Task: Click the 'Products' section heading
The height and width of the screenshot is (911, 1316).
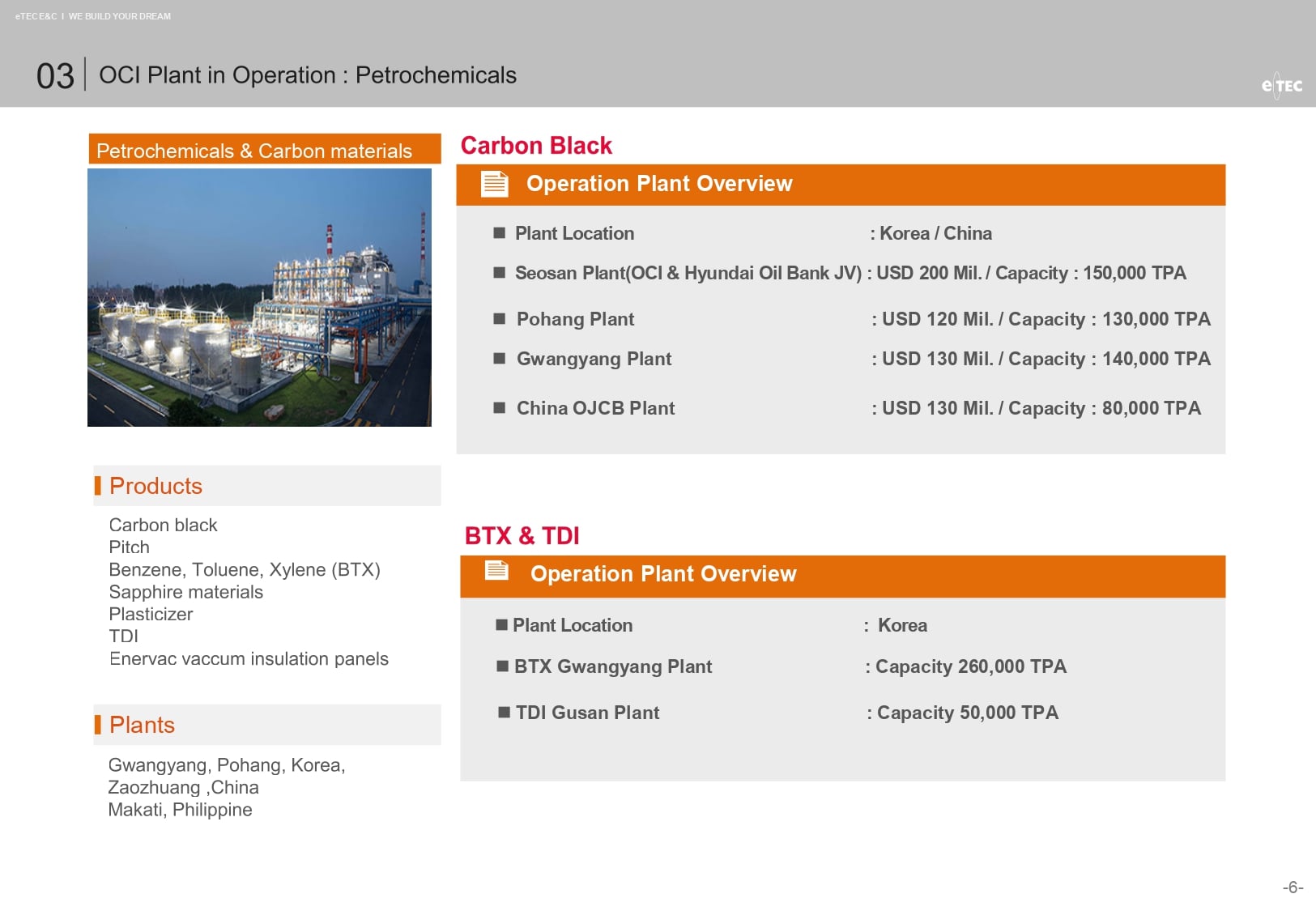Action: click(x=155, y=486)
